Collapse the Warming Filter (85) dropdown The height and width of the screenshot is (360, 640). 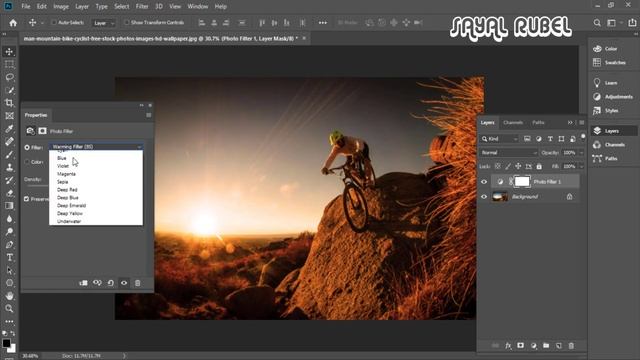(96, 147)
